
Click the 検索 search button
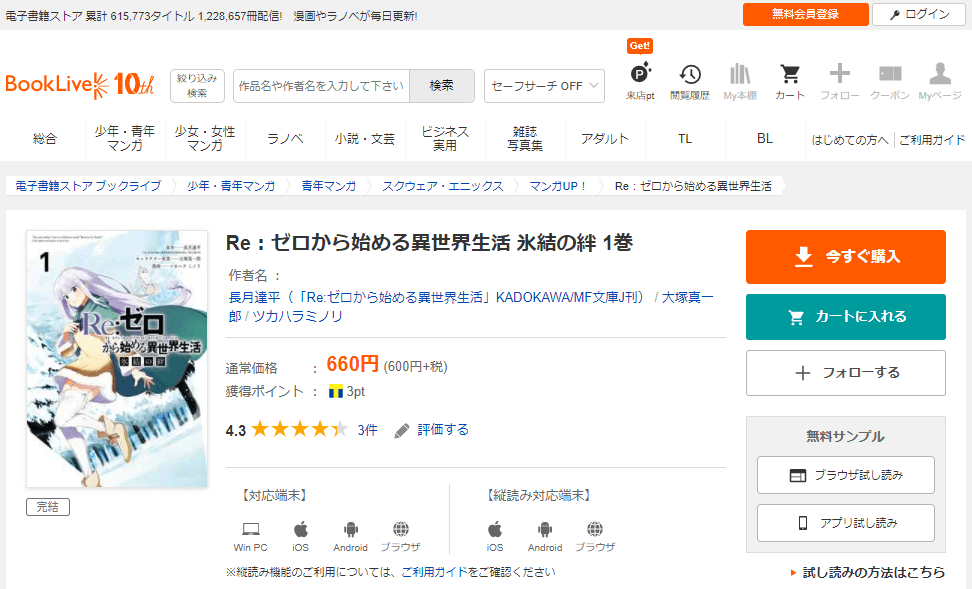(442, 86)
